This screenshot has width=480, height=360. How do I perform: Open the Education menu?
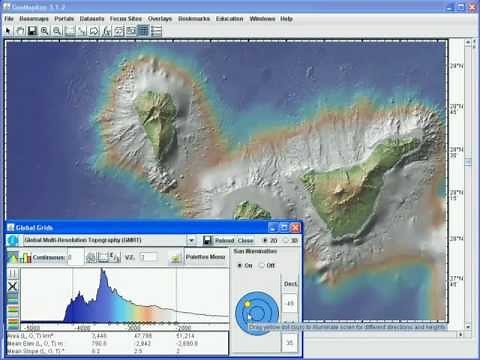229,19
